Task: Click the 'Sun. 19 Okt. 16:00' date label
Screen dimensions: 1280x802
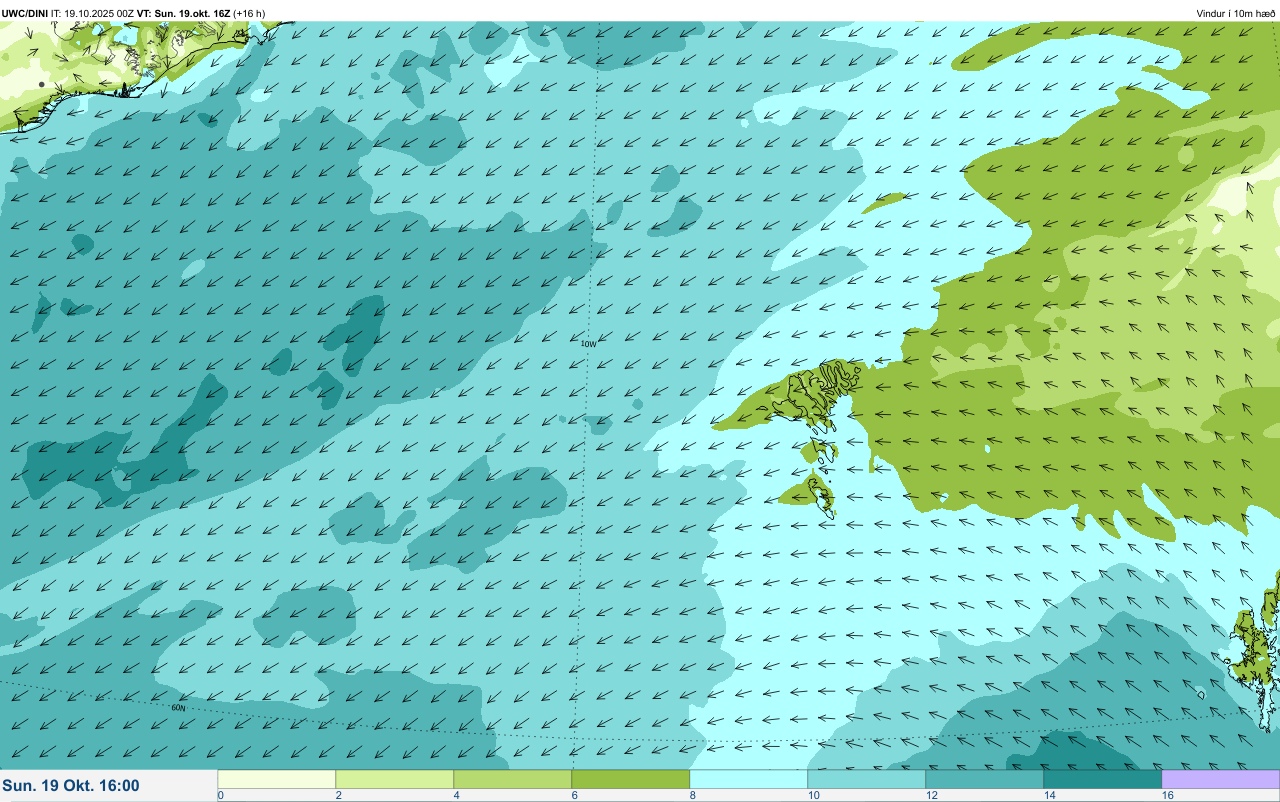Action: 71,786
